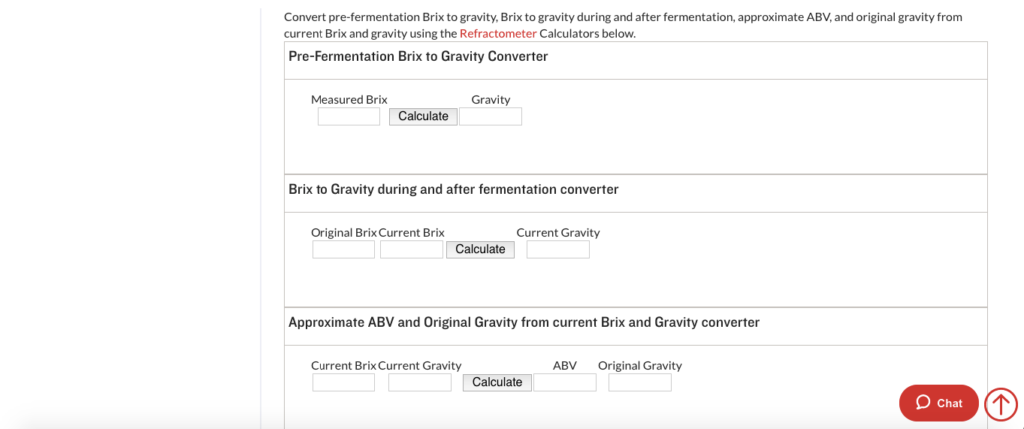Viewport: 1024px width, 429px height.
Task: Click Calculate beside Current Gravity output
Action: [480, 249]
